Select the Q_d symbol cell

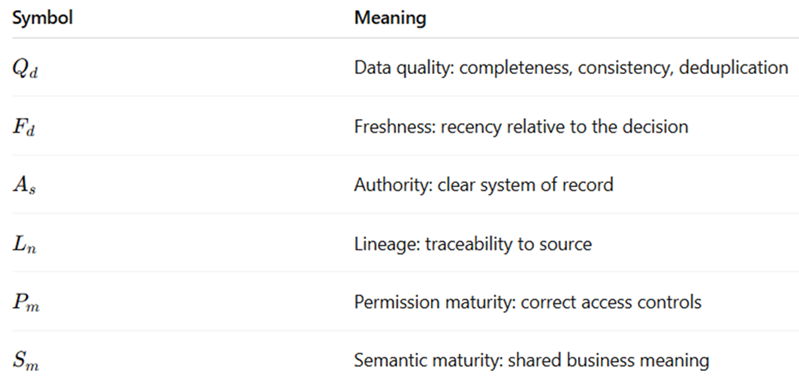25,68
